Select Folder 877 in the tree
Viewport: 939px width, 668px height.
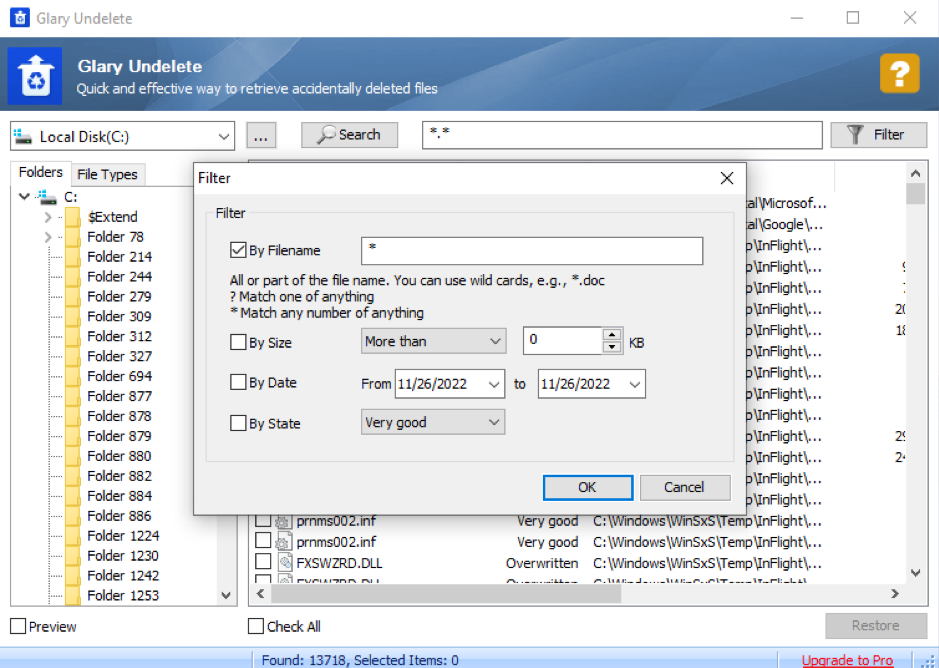120,396
